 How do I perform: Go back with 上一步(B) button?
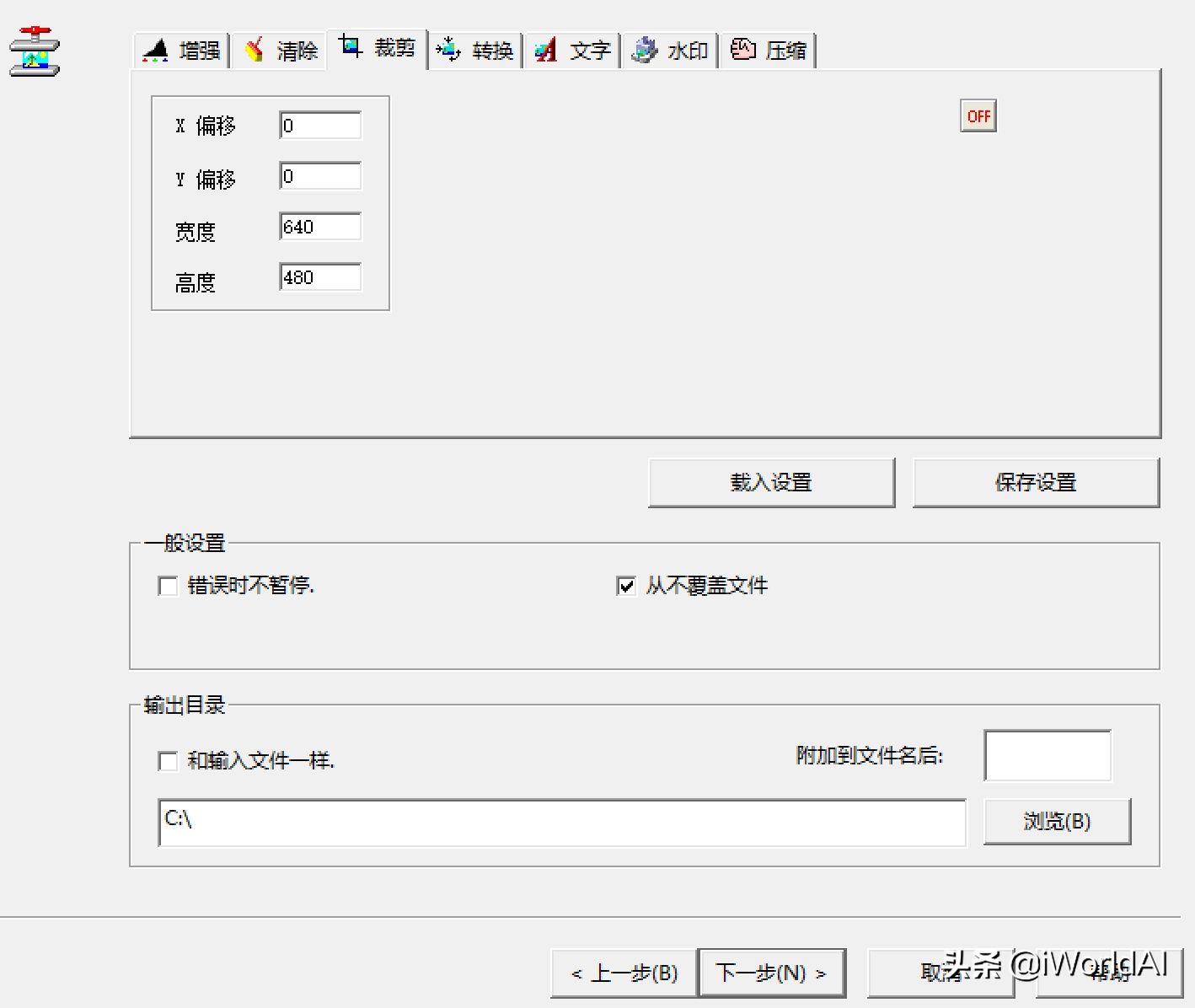(x=624, y=973)
